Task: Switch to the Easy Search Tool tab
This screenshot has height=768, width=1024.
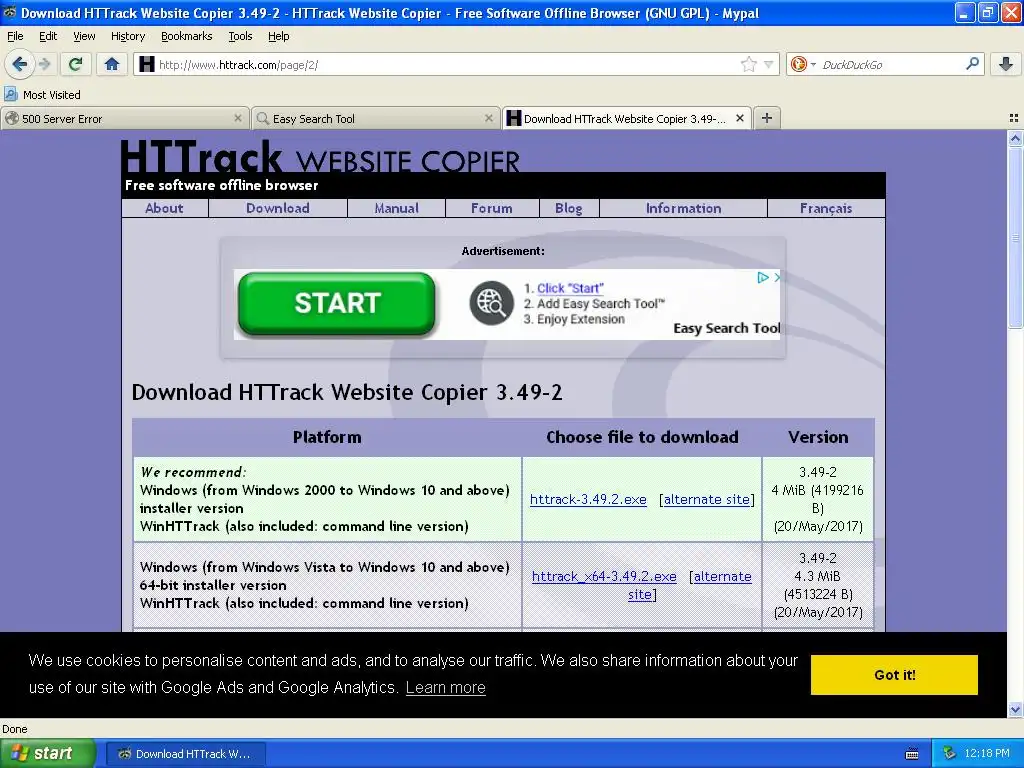Action: tap(376, 118)
